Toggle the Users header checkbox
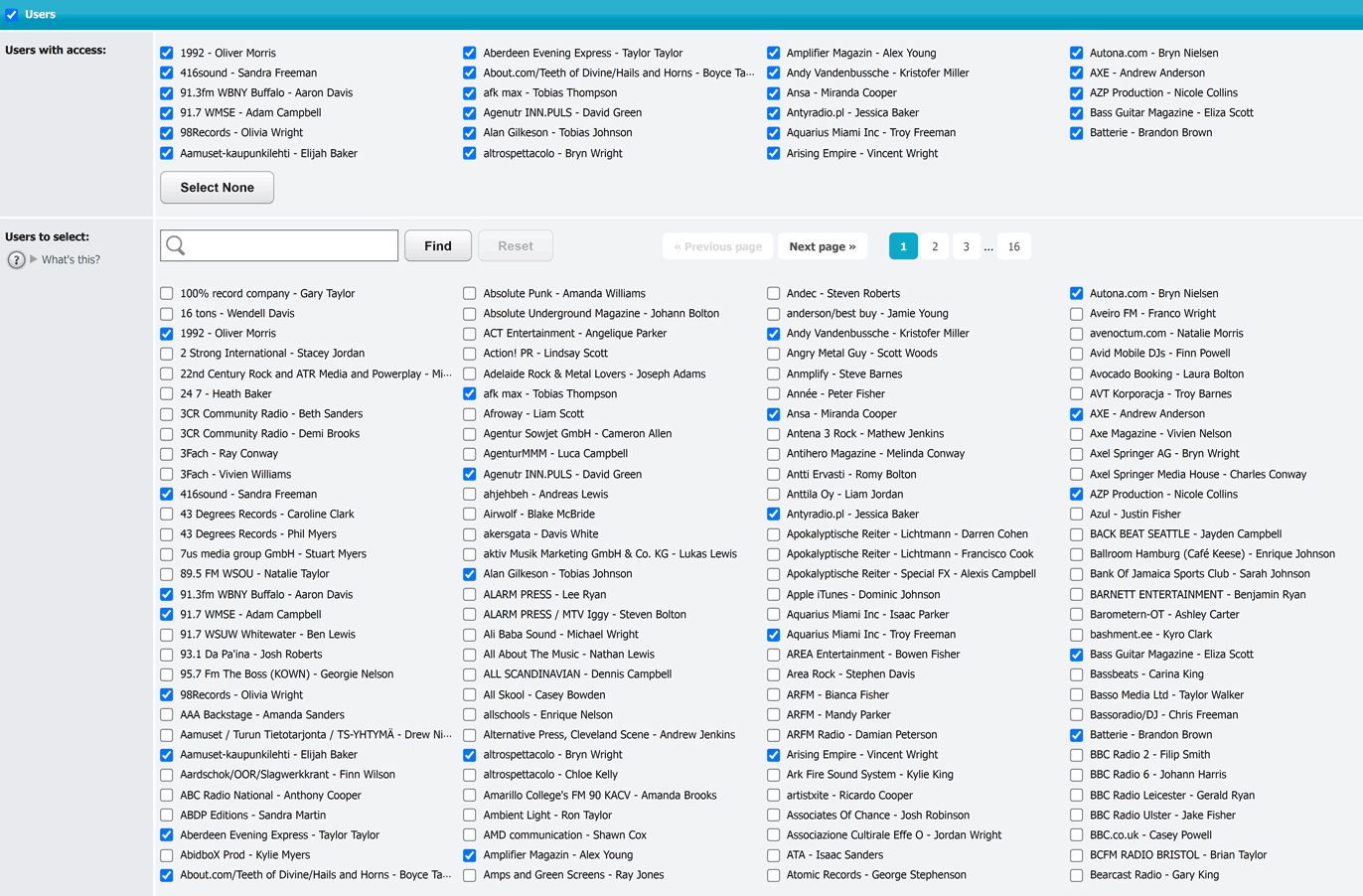The height and width of the screenshot is (896, 1363). tap(12, 15)
